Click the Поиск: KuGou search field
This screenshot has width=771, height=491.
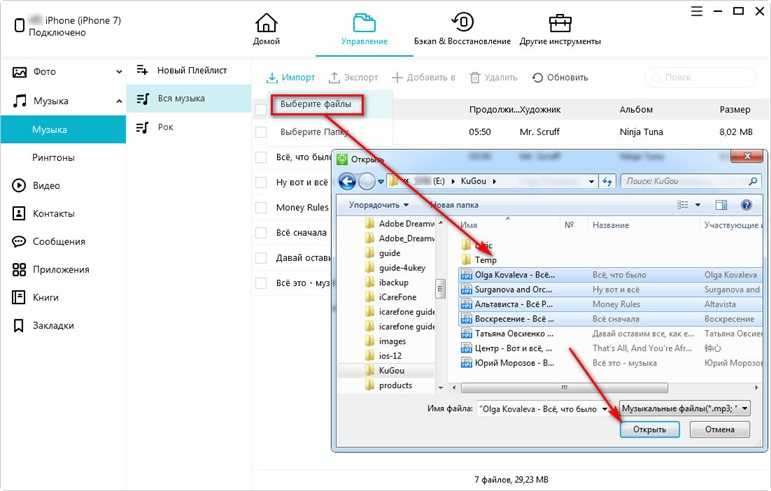(691, 181)
